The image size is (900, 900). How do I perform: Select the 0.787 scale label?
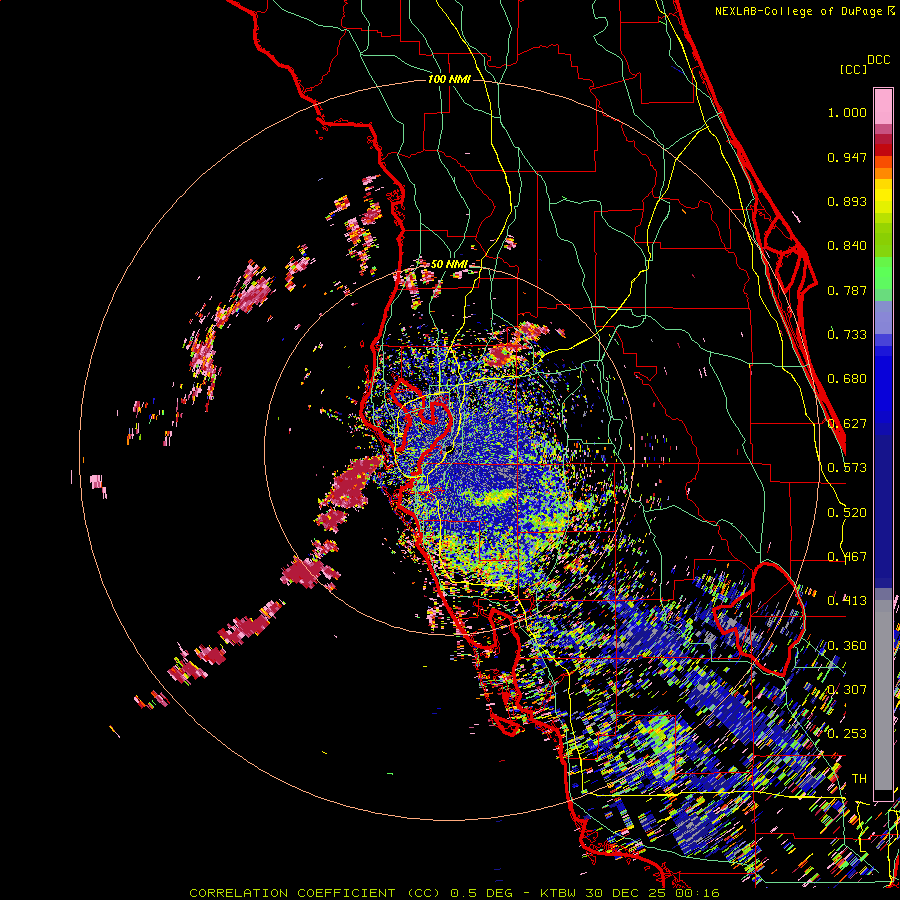coord(847,290)
